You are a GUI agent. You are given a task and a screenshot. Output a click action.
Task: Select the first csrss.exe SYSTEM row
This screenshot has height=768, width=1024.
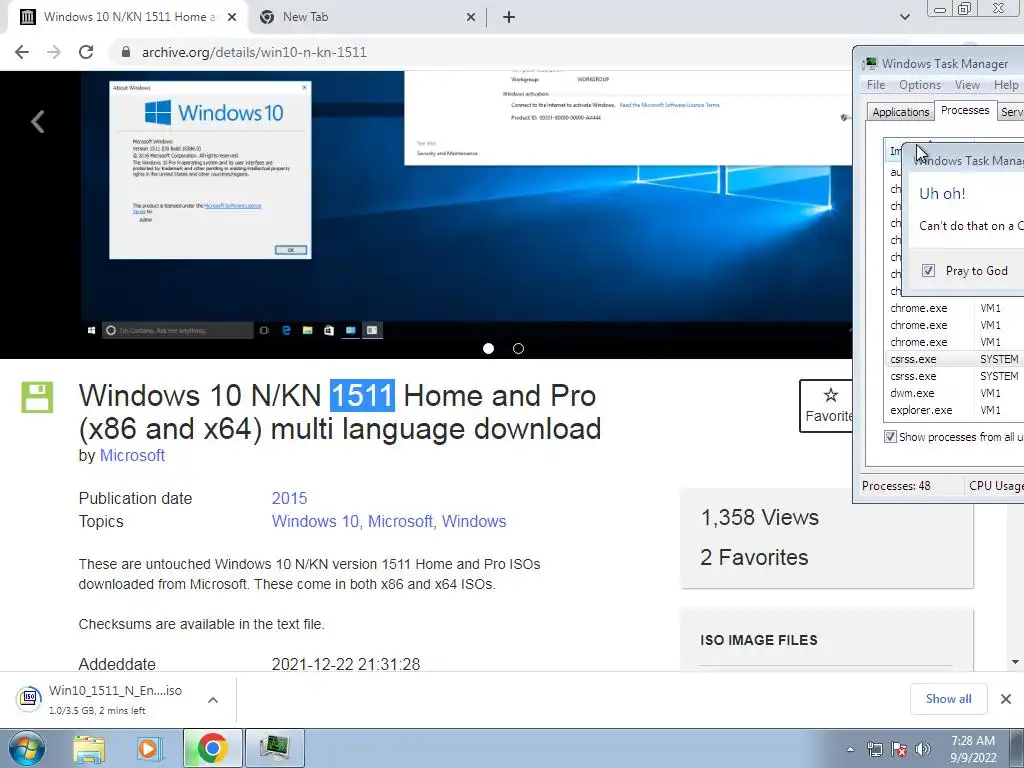(x=953, y=359)
